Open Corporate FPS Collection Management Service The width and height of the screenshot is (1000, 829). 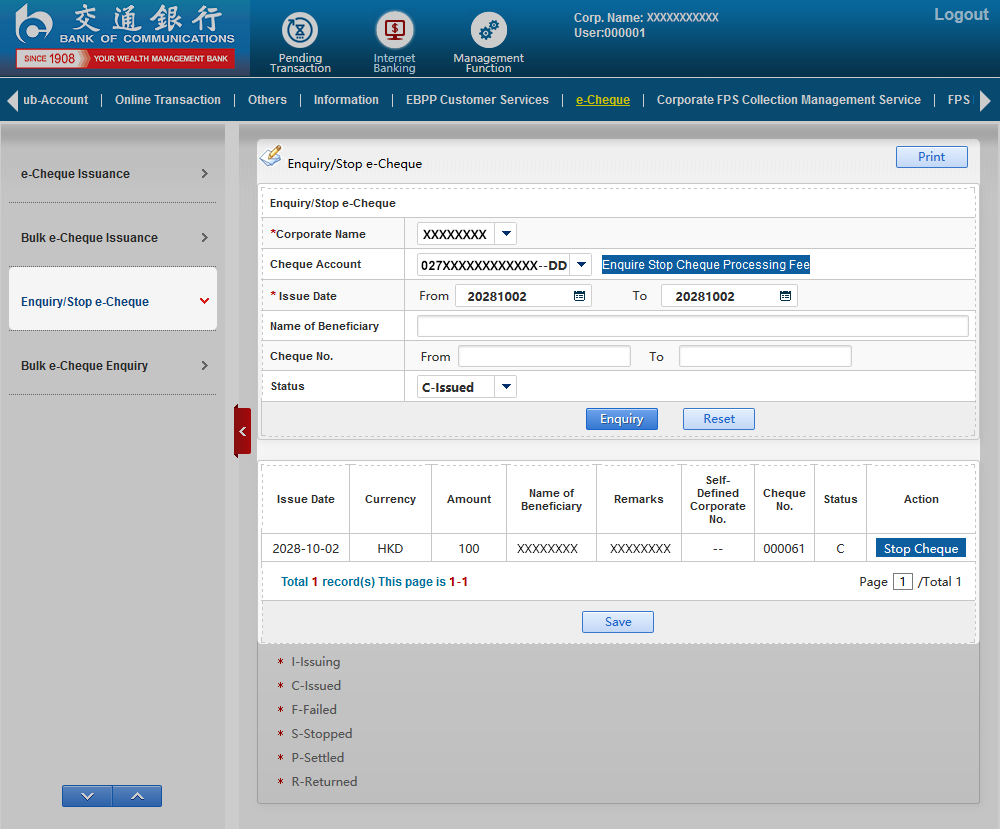coord(789,99)
